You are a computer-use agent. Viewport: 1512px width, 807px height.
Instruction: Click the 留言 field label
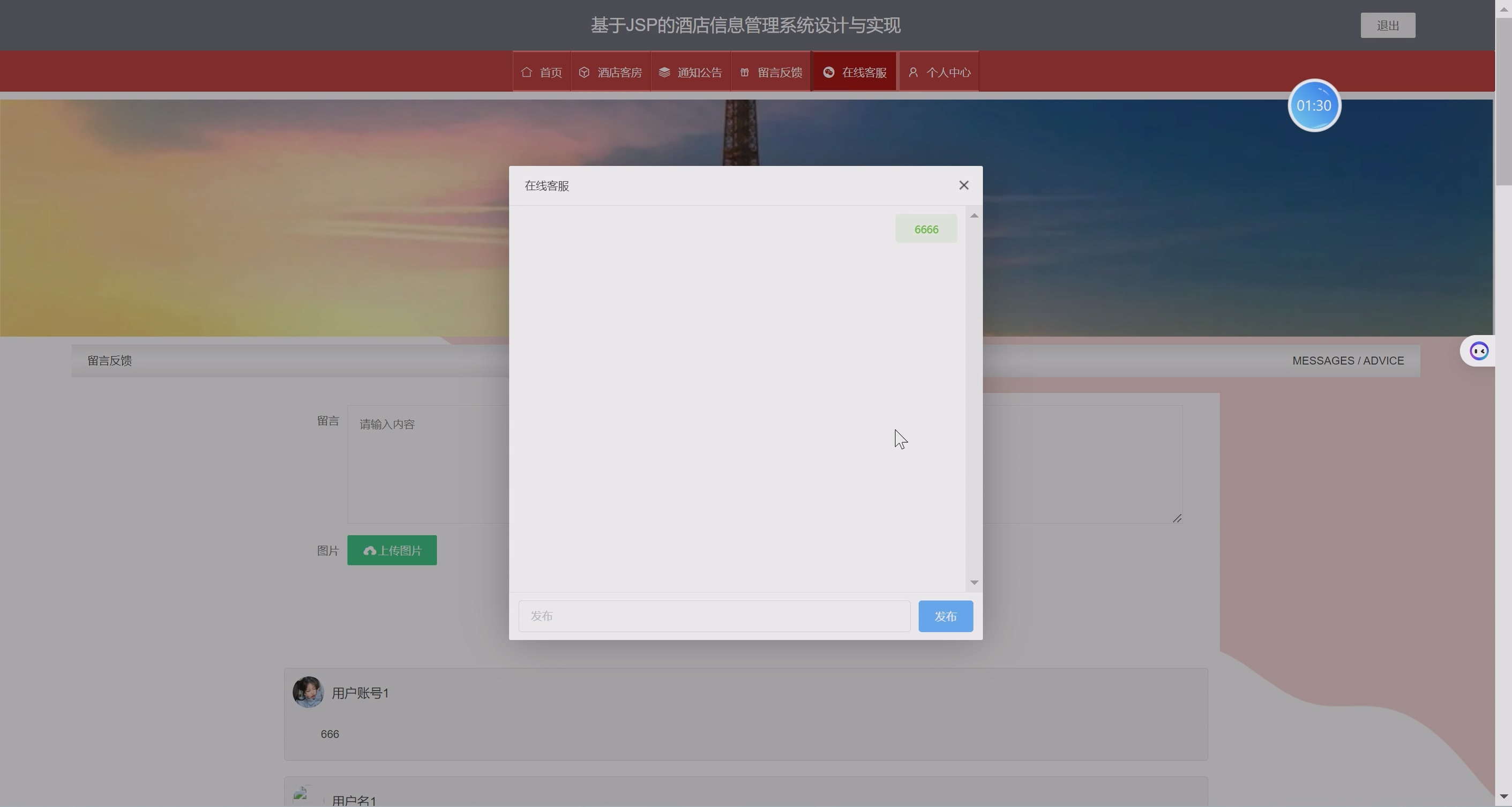coord(328,420)
